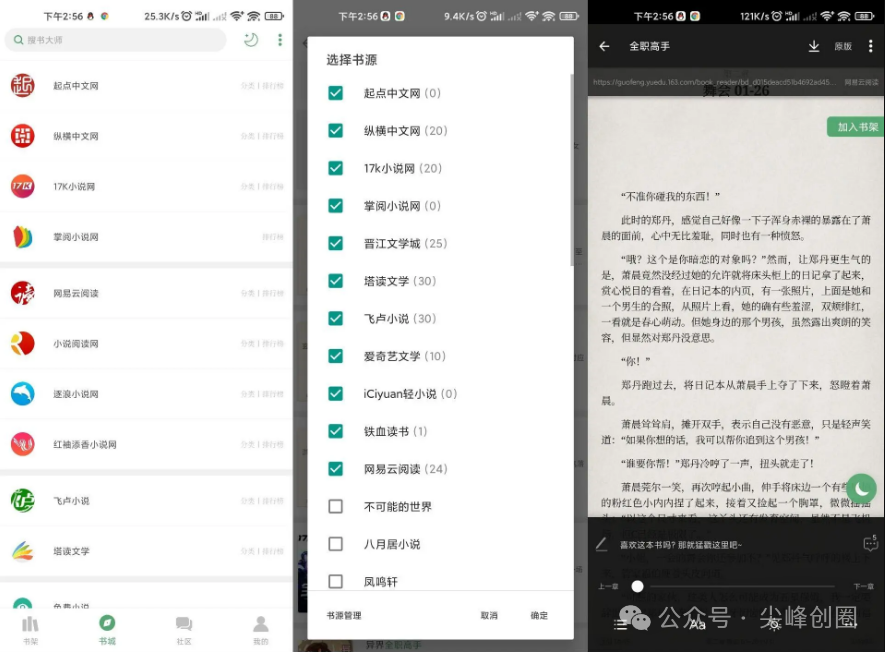Uncheck 纵横中文网 (20) checkbox
The image size is (885, 652).
click(335, 130)
